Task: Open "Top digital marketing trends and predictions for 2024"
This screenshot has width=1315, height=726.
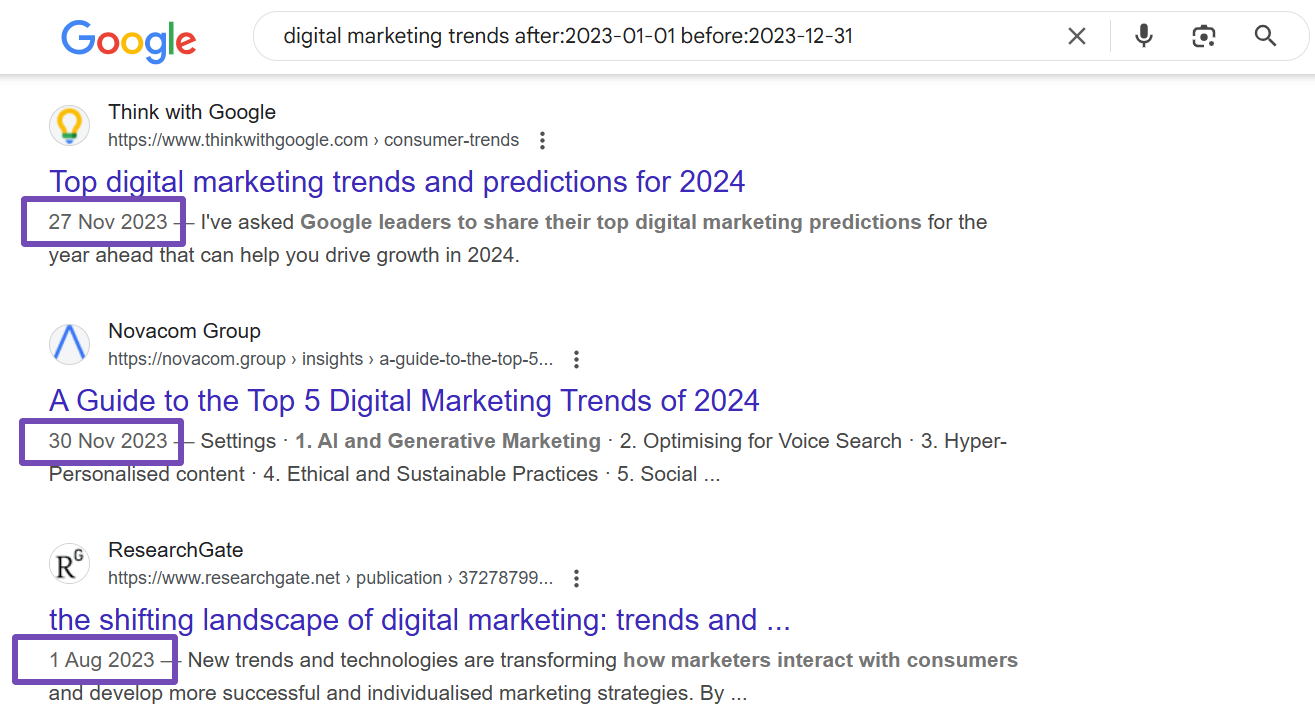Action: pos(397,182)
